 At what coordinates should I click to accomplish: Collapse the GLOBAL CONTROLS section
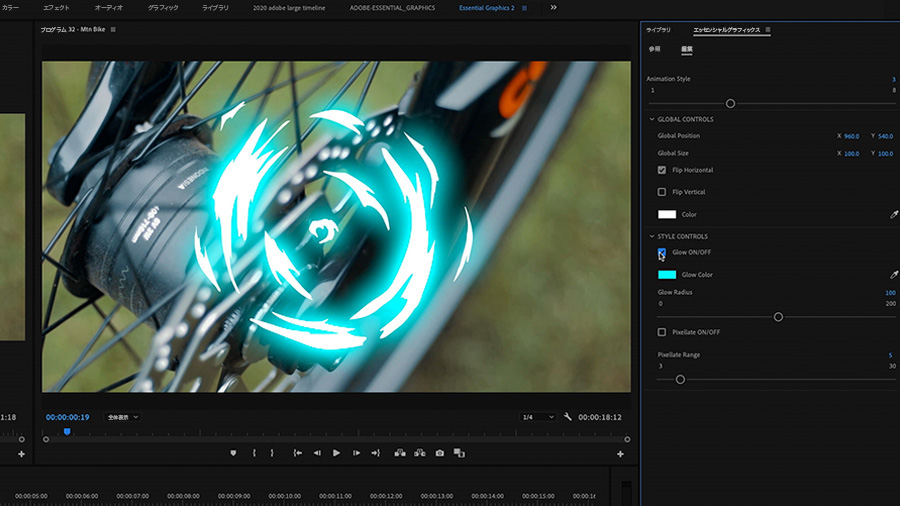(x=651, y=119)
